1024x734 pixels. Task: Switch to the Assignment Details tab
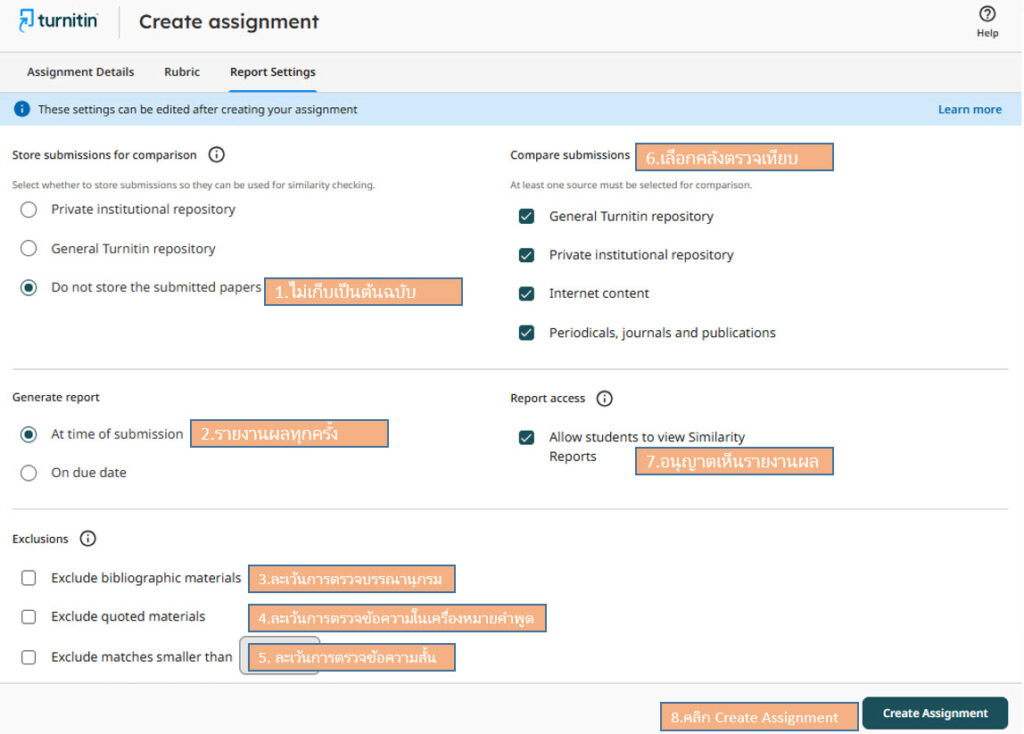tap(80, 72)
